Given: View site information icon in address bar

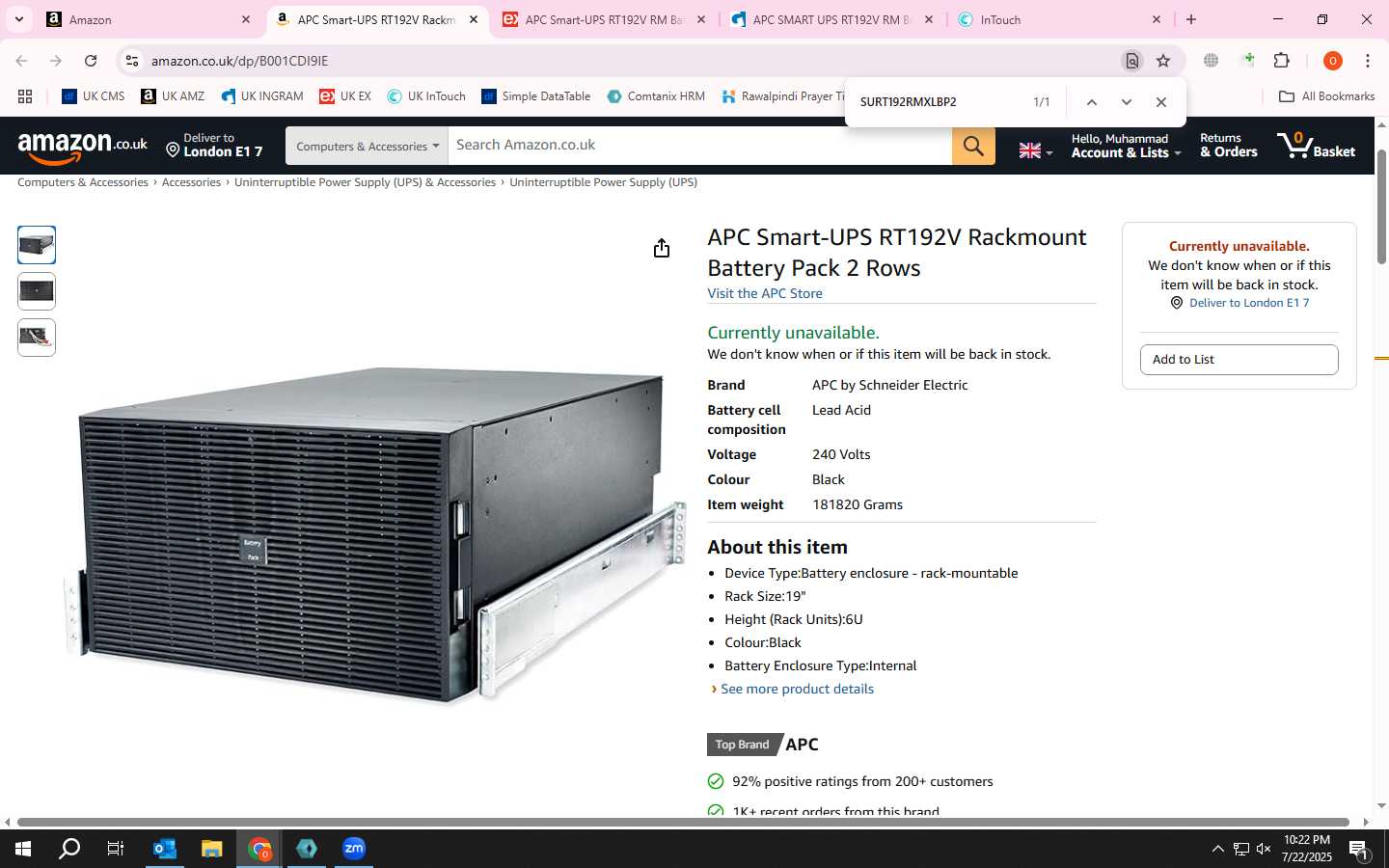Looking at the screenshot, I should [132, 61].
